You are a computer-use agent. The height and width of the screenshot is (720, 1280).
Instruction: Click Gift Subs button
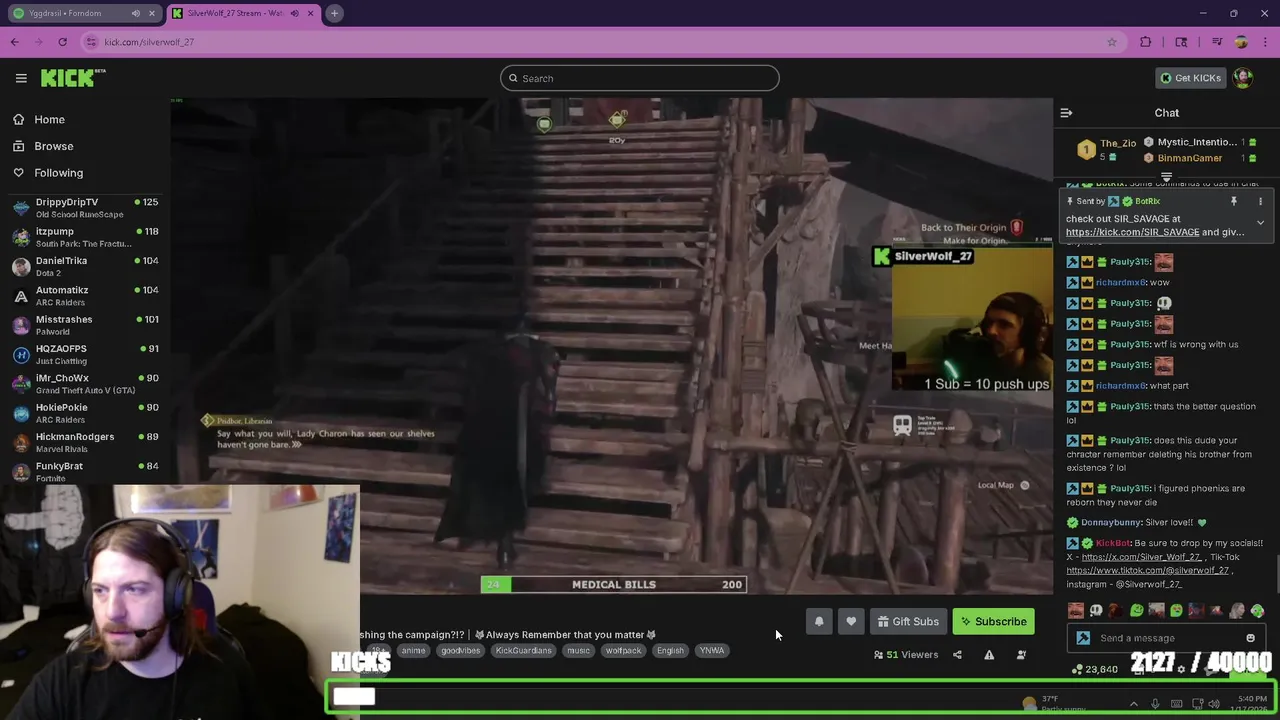[x=908, y=621]
